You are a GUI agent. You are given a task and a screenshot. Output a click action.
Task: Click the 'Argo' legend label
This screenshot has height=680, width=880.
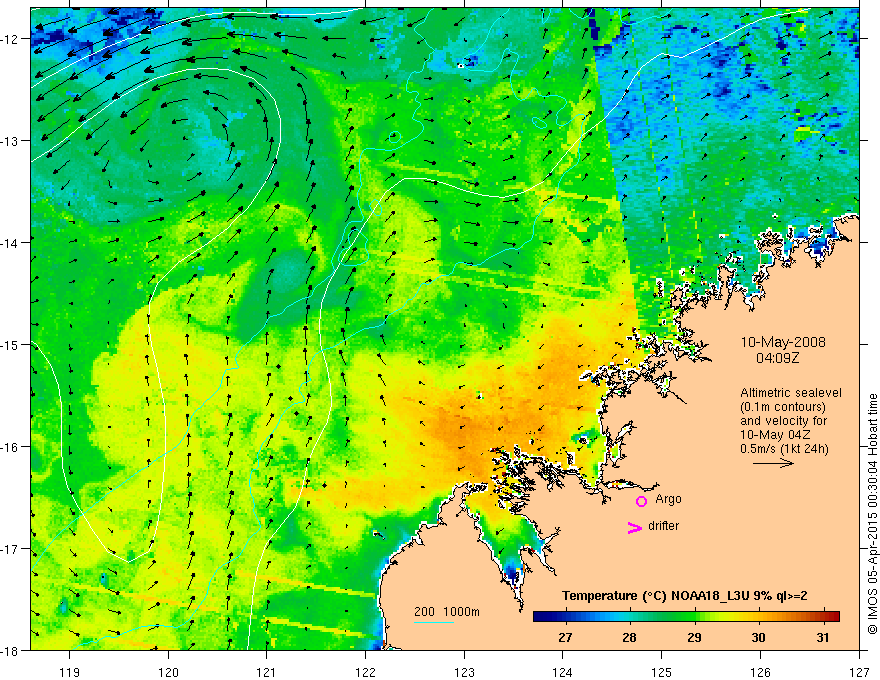point(668,499)
